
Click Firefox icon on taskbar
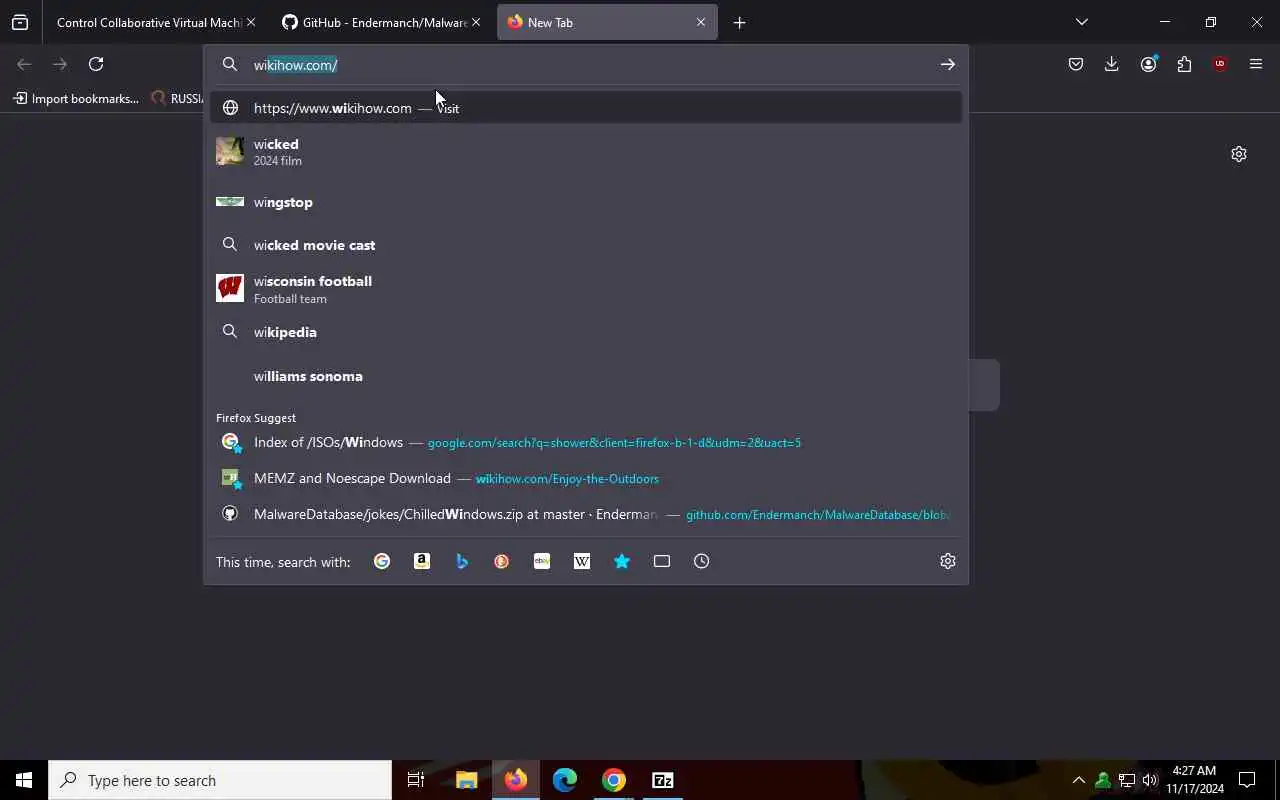click(516, 780)
